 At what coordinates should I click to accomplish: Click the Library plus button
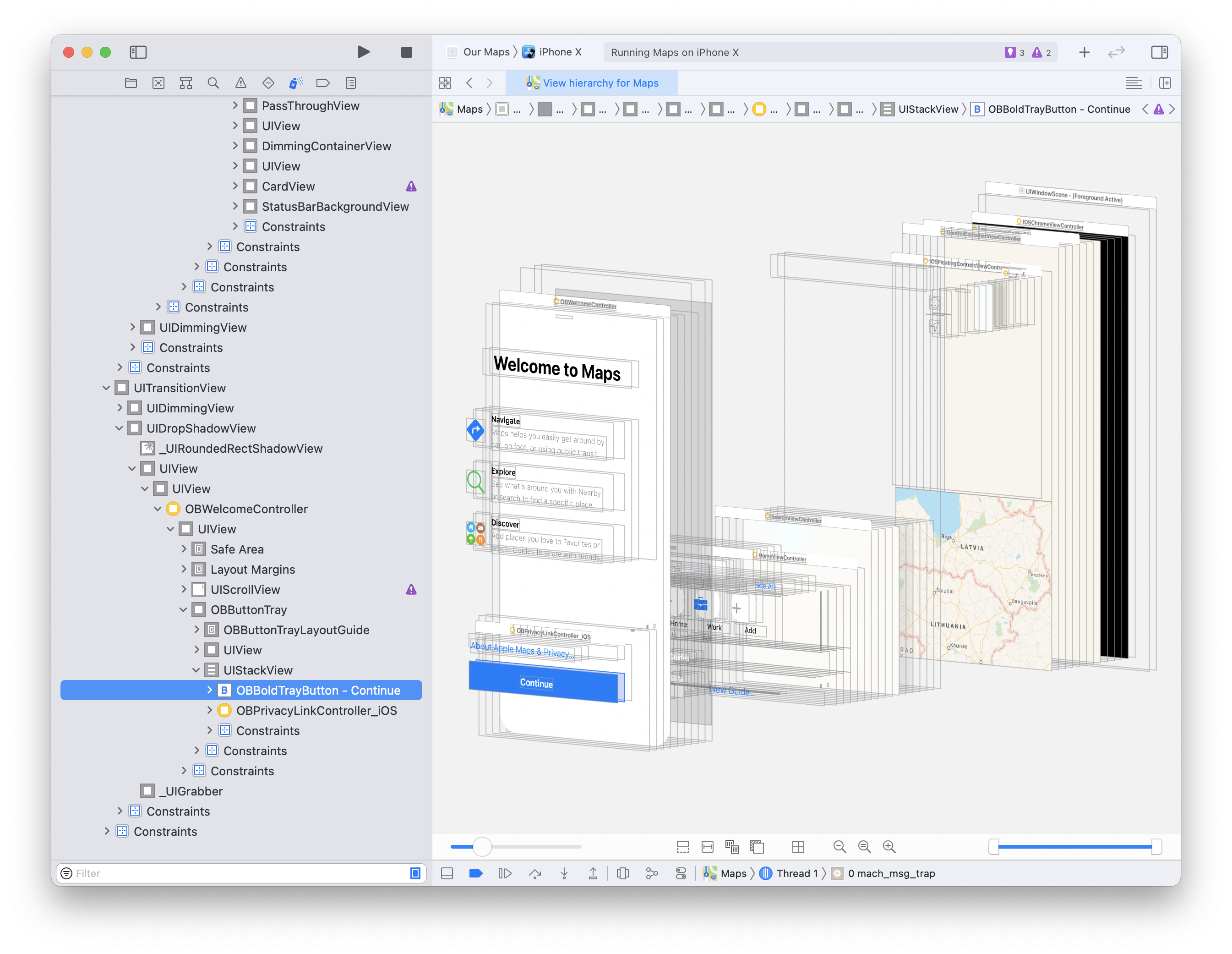pos(1084,52)
